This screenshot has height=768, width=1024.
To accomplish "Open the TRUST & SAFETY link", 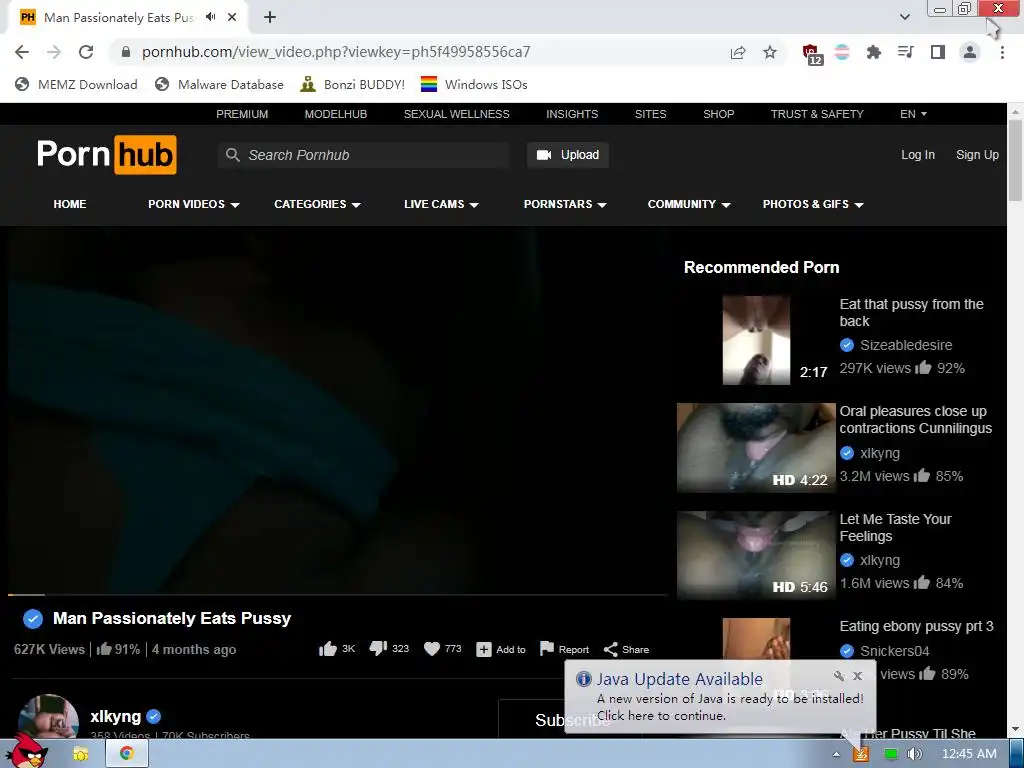I will click(x=817, y=114).
